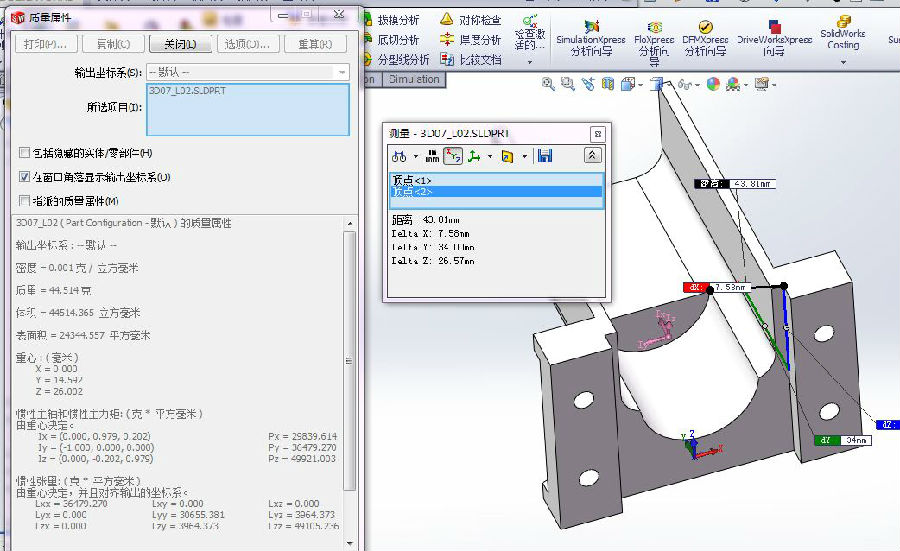The height and width of the screenshot is (551, 900).
Task: Click the dX red dimension label
Action: click(x=695, y=287)
